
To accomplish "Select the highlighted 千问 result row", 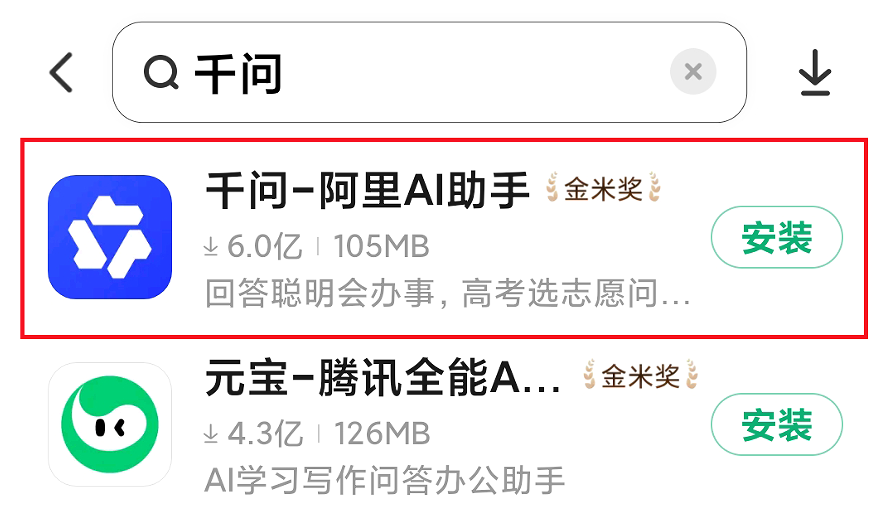I will pos(444,238).
